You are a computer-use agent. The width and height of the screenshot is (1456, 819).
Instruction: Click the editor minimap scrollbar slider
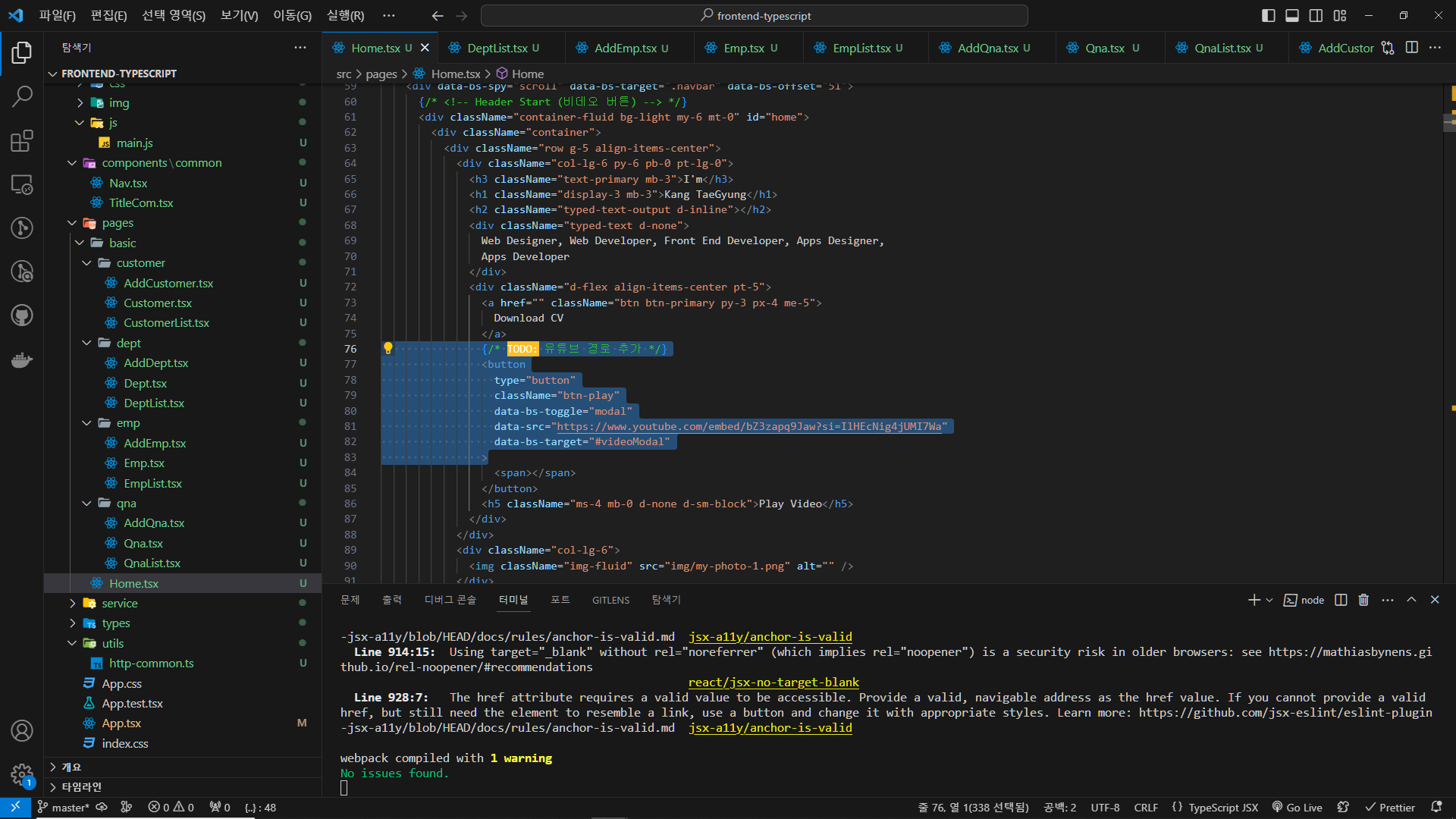[x=1448, y=121]
